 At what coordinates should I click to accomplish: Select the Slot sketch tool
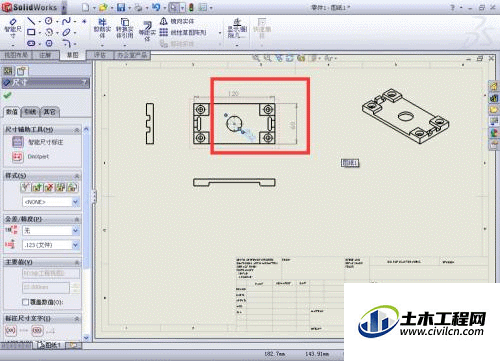coord(31,43)
